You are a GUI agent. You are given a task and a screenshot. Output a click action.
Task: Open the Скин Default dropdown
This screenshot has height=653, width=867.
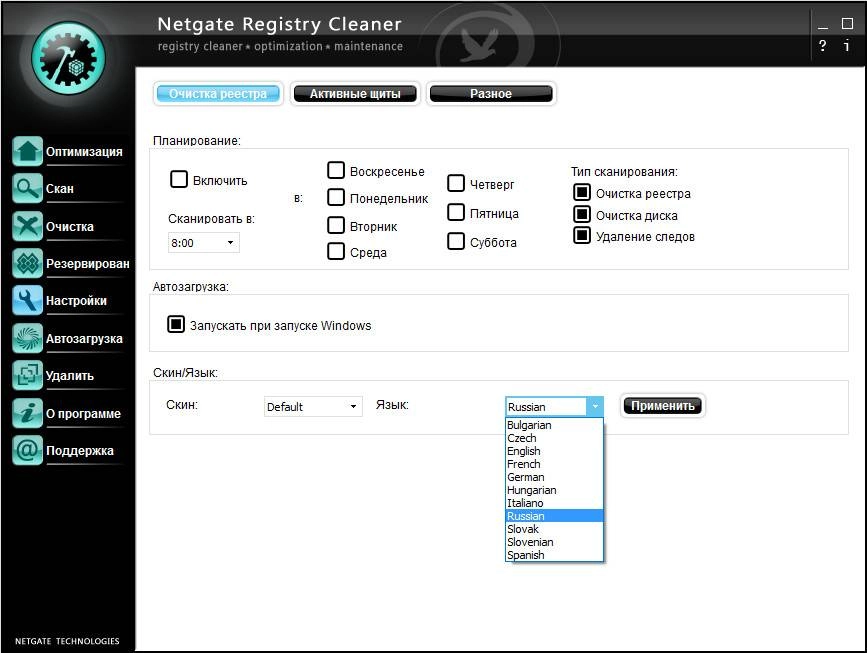point(313,406)
